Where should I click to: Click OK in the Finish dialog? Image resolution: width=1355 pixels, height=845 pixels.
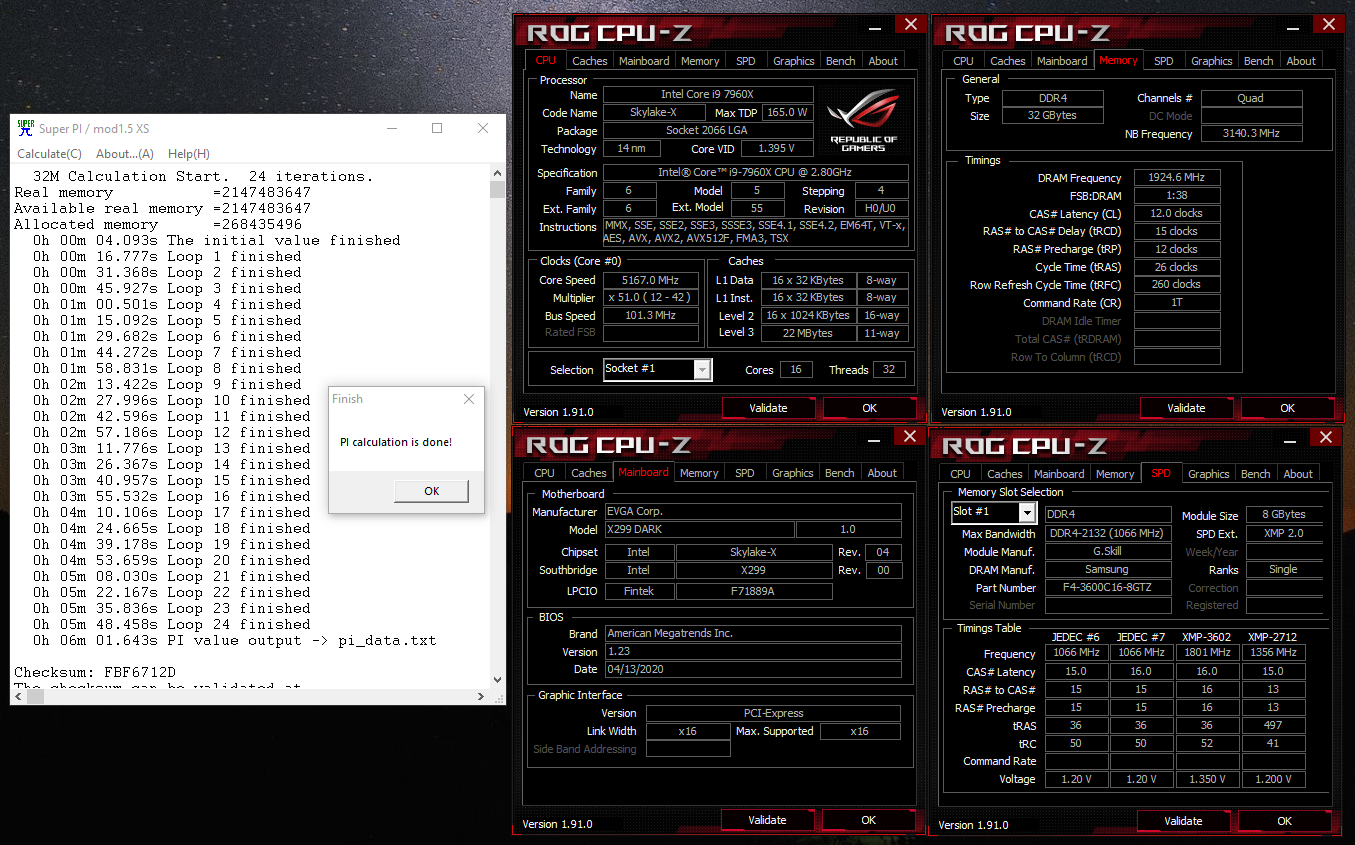pos(431,491)
